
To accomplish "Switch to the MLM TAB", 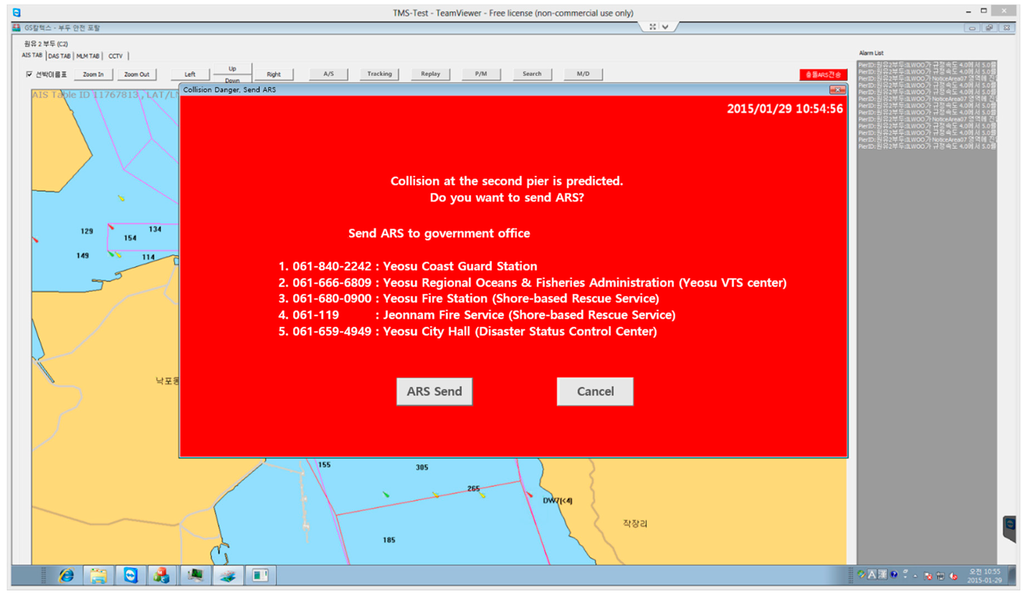I will (x=87, y=56).
